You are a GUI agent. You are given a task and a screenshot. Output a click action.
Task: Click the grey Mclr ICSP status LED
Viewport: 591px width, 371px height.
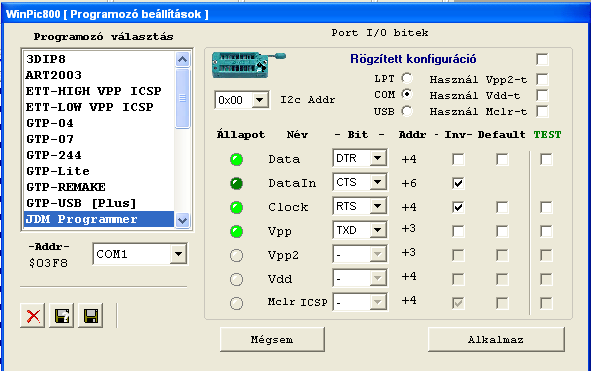point(236,303)
